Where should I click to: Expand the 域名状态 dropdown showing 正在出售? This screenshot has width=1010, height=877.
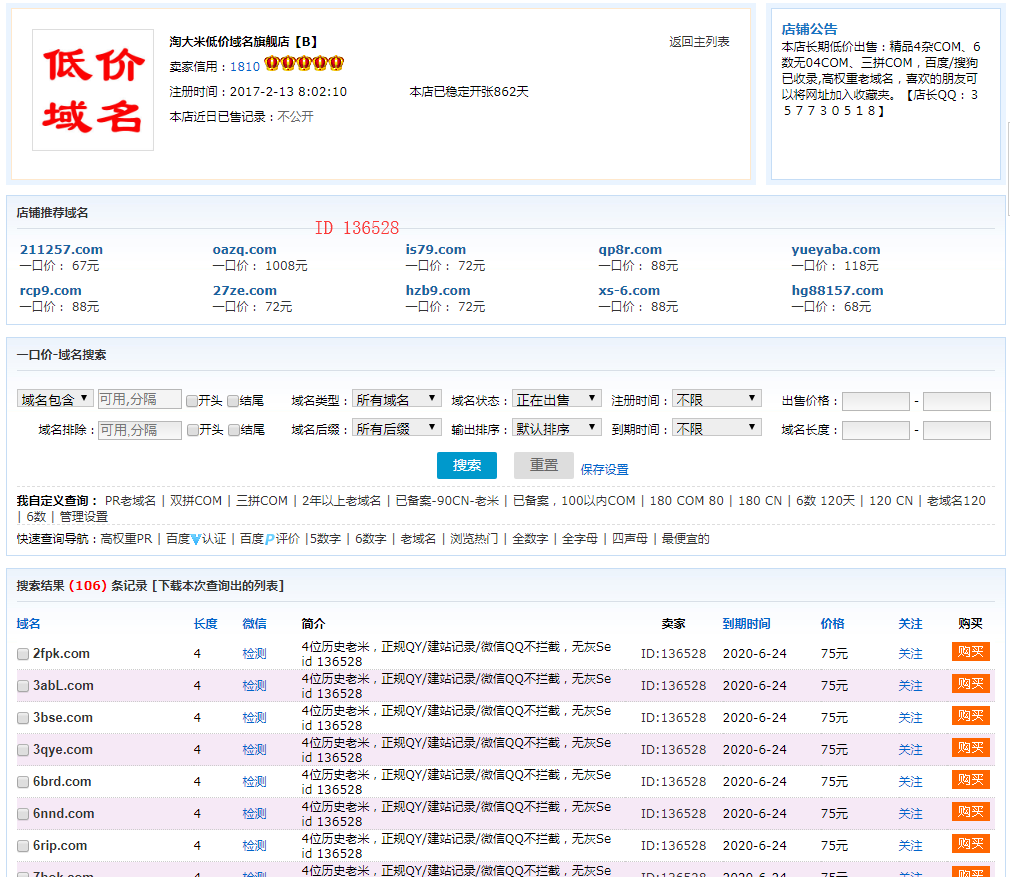[557, 399]
